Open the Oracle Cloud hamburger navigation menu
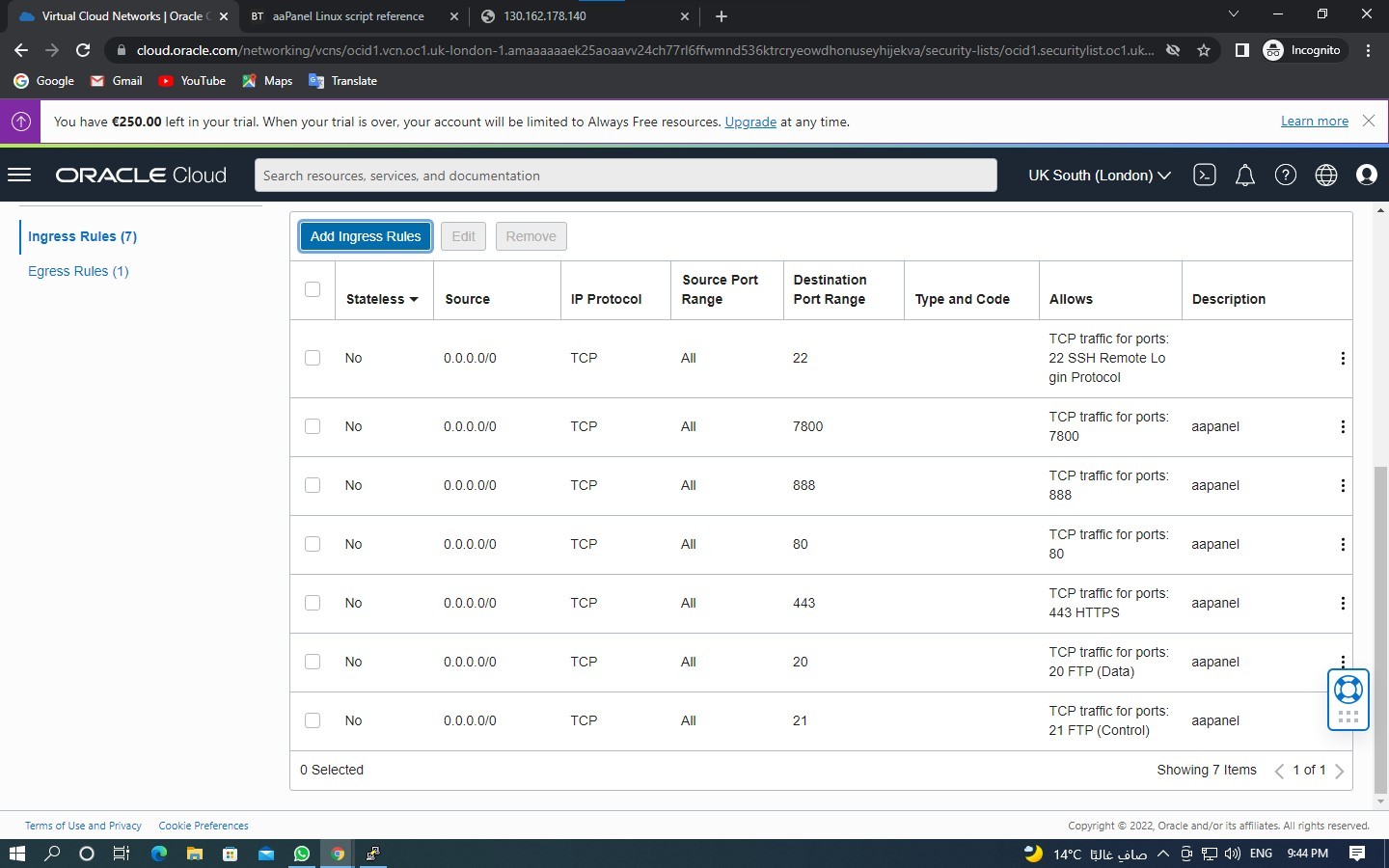 coord(19,175)
